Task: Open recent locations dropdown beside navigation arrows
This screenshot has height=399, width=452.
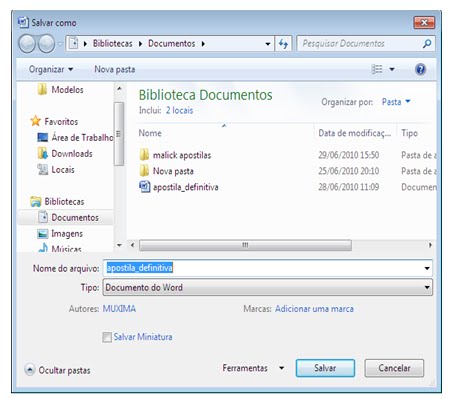Action: (x=60, y=44)
